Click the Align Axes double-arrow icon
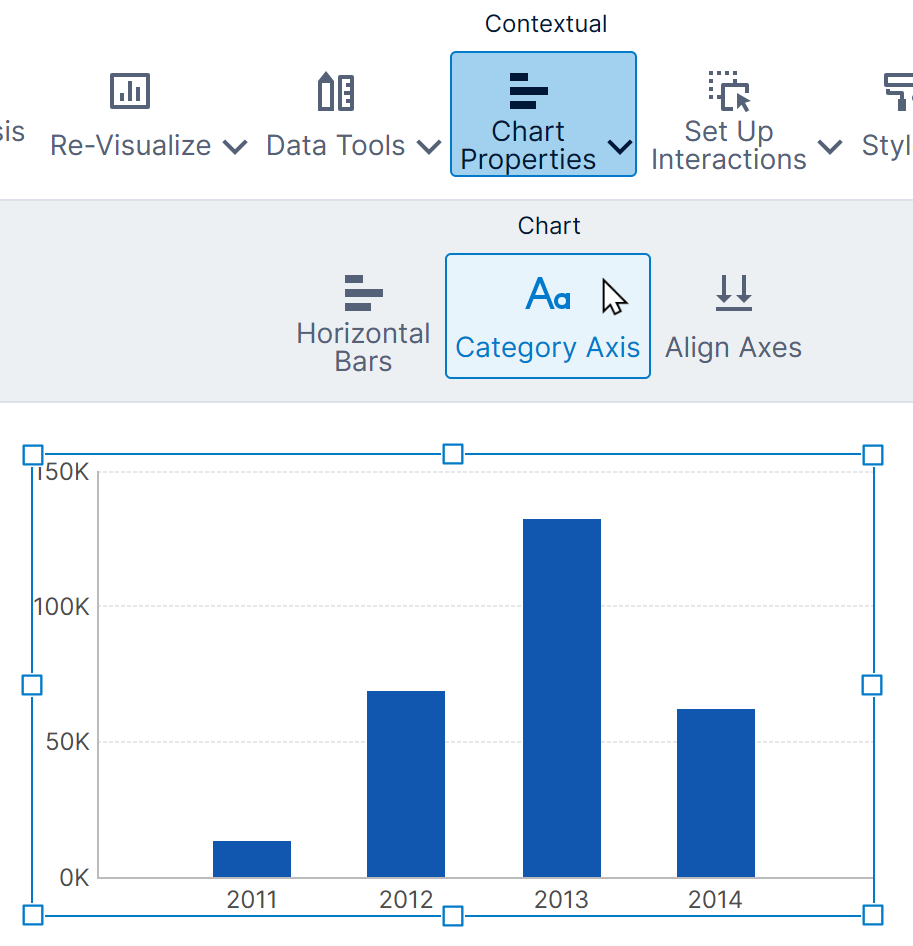The height and width of the screenshot is (946, 913). pos(733,294)
